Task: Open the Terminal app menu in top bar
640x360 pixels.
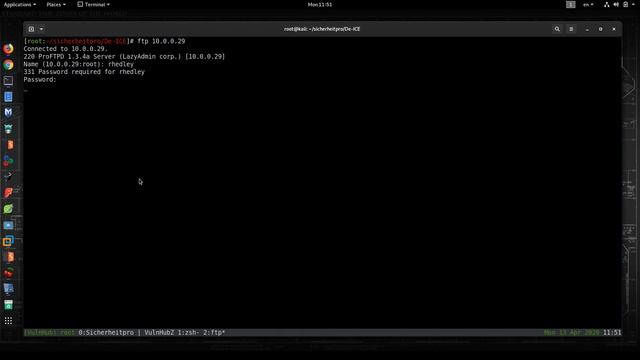Action: click(x=93, y=4)
